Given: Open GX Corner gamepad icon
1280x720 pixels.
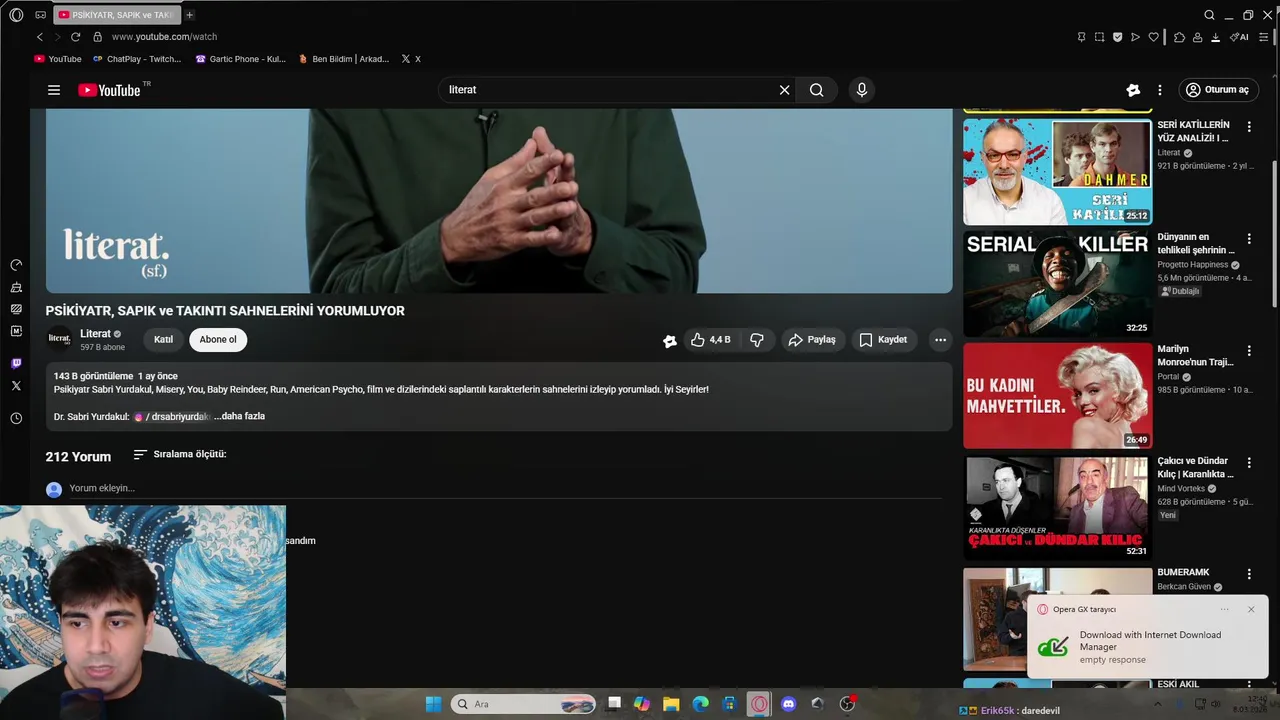Looking at the screenshot, I should tap(40, 15).
